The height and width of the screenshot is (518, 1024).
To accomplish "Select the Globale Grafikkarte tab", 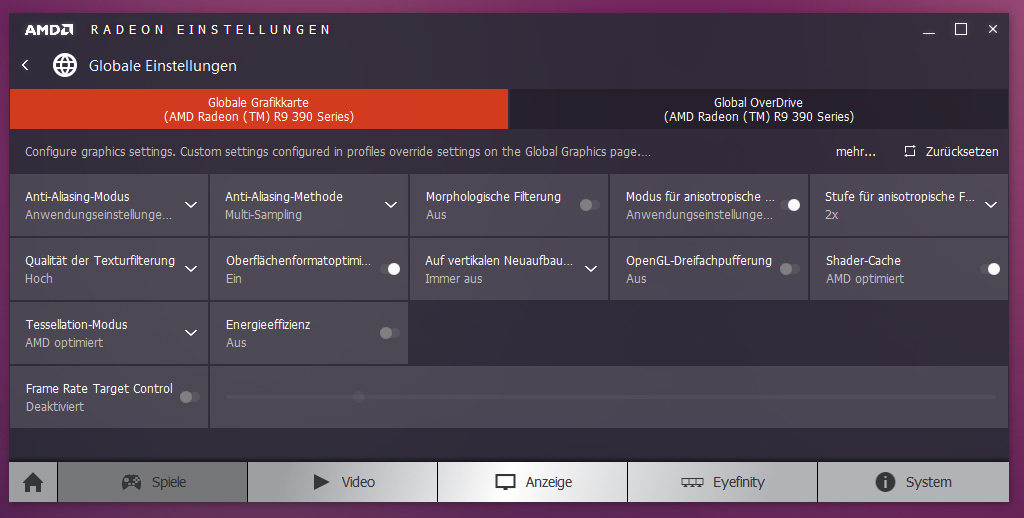I will pos(259,109).
